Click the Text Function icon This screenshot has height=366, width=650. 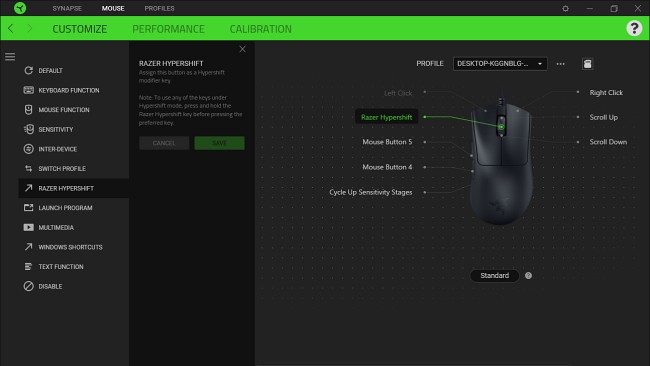pos(28,267)
